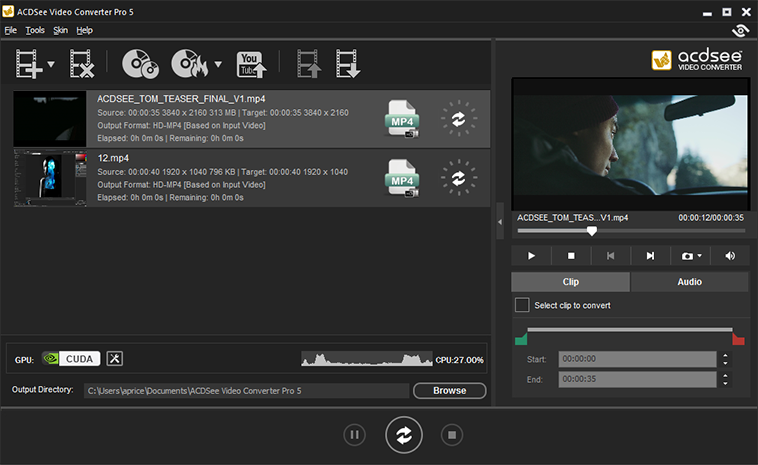Select the 12.mp4 video thumbnail
This screenshot has height=465, width=758.
coord(51,178)
